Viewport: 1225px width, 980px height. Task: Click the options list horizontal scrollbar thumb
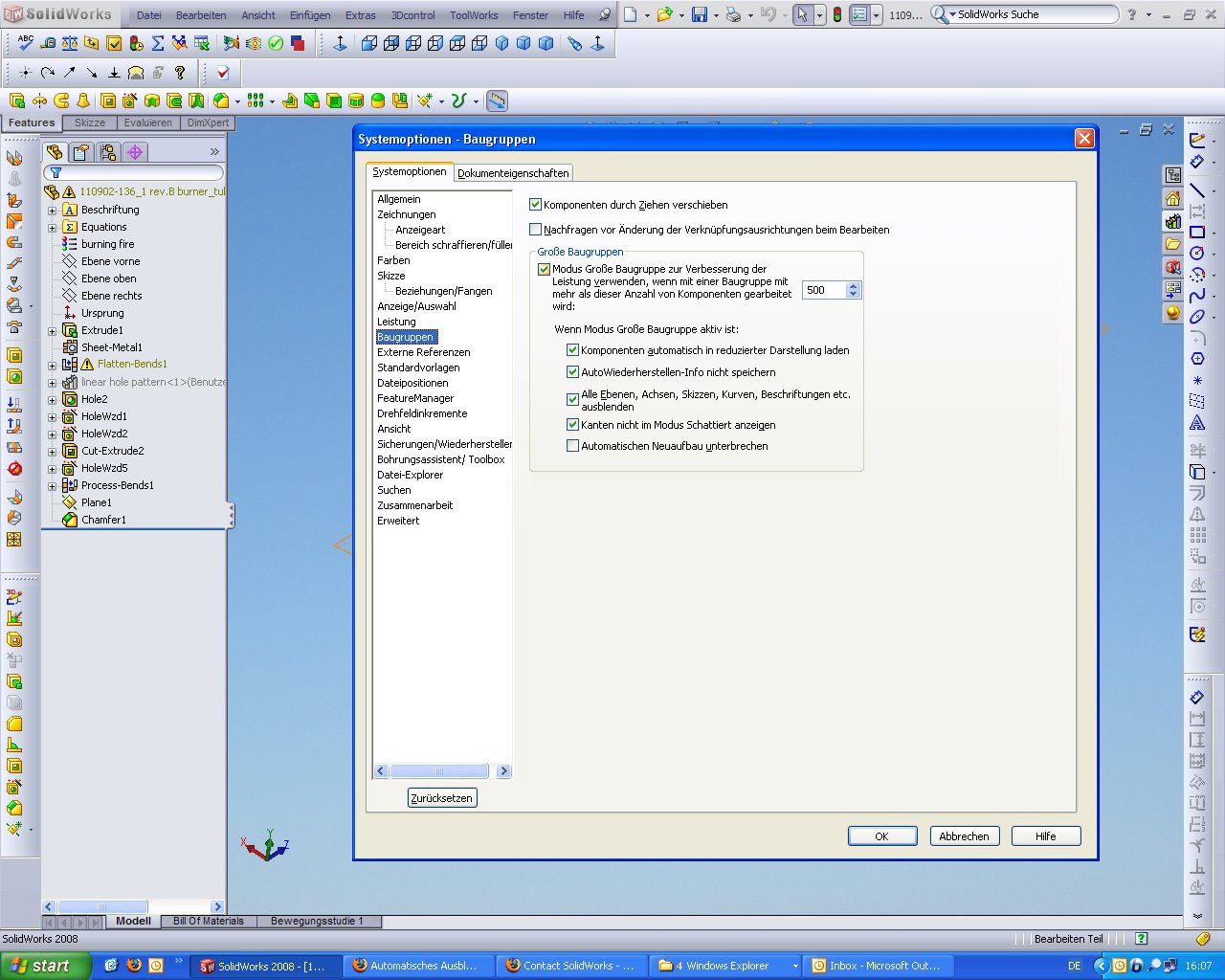(439, 771)
